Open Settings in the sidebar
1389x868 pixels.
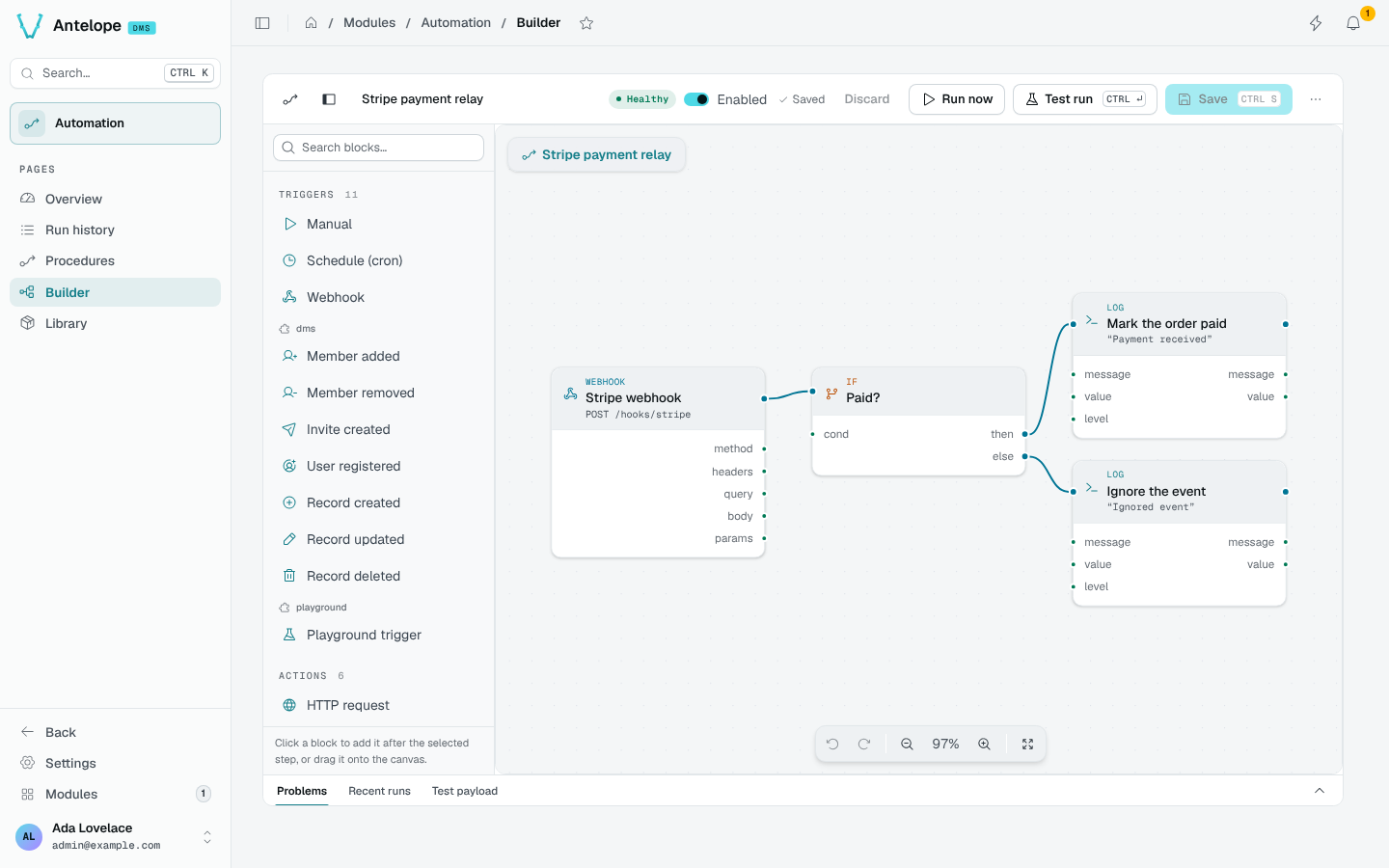point(116,763)
